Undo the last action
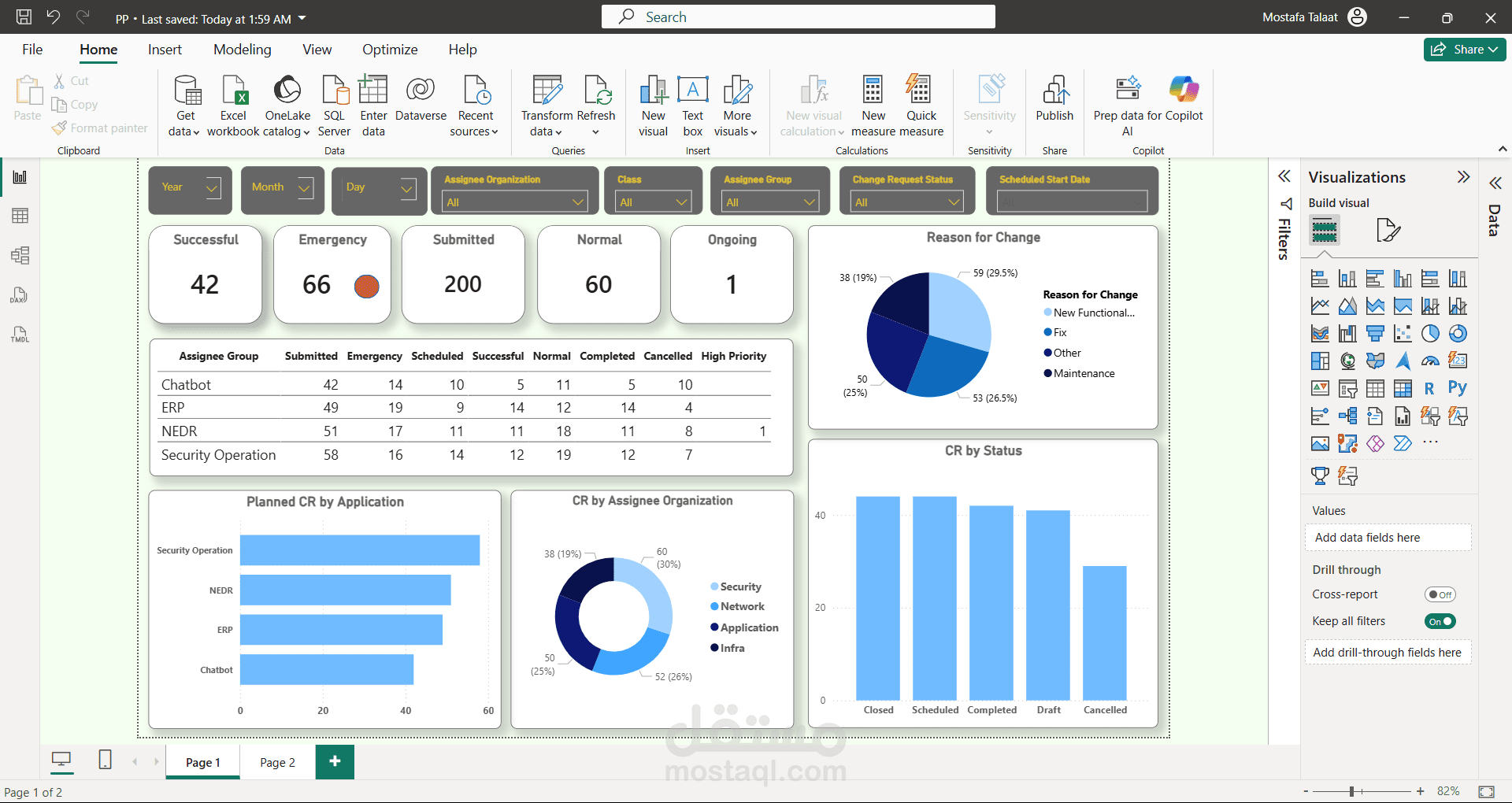 coord(54,17)
